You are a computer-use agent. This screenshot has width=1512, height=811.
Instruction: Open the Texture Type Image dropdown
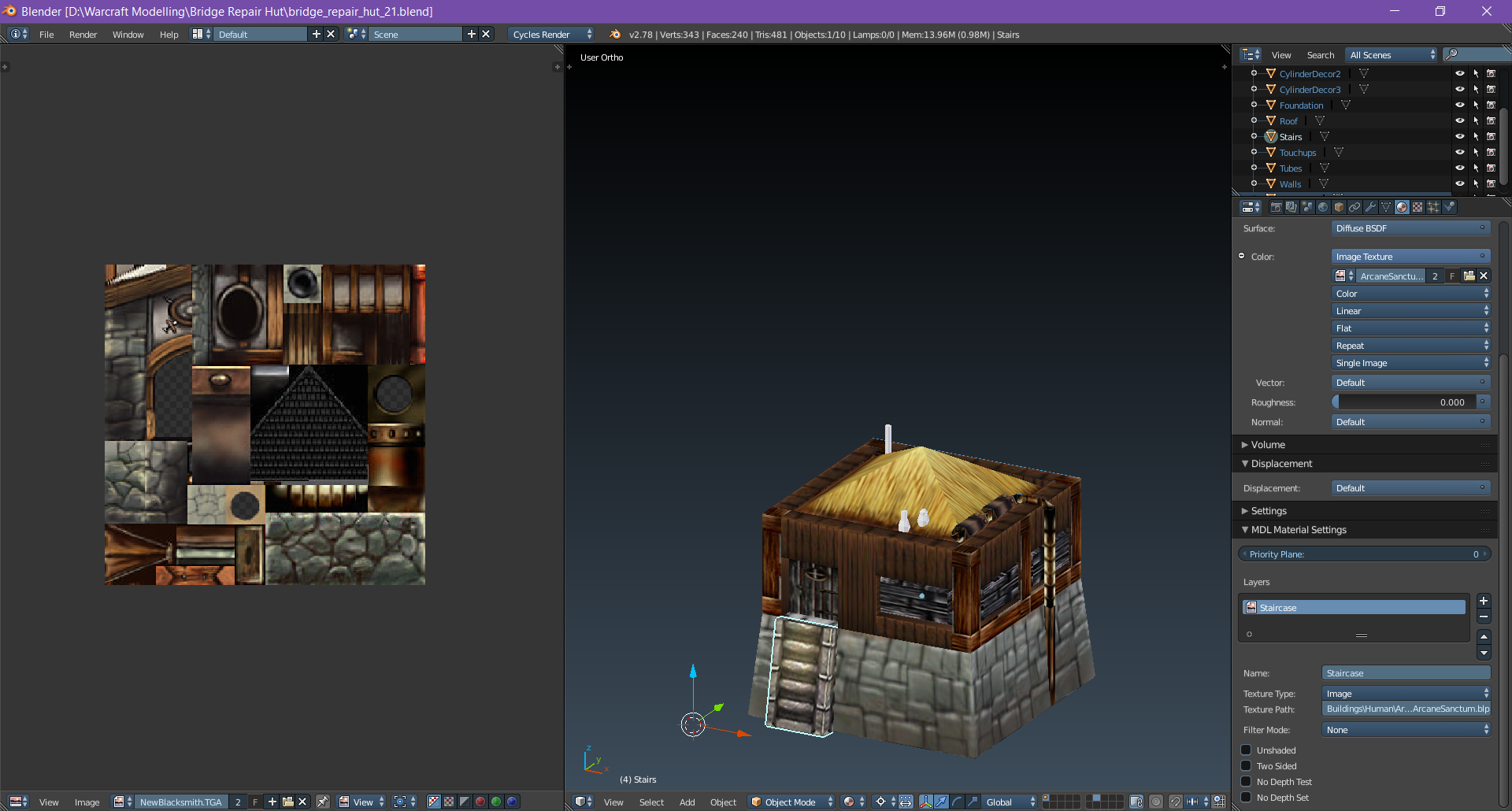1406,694
